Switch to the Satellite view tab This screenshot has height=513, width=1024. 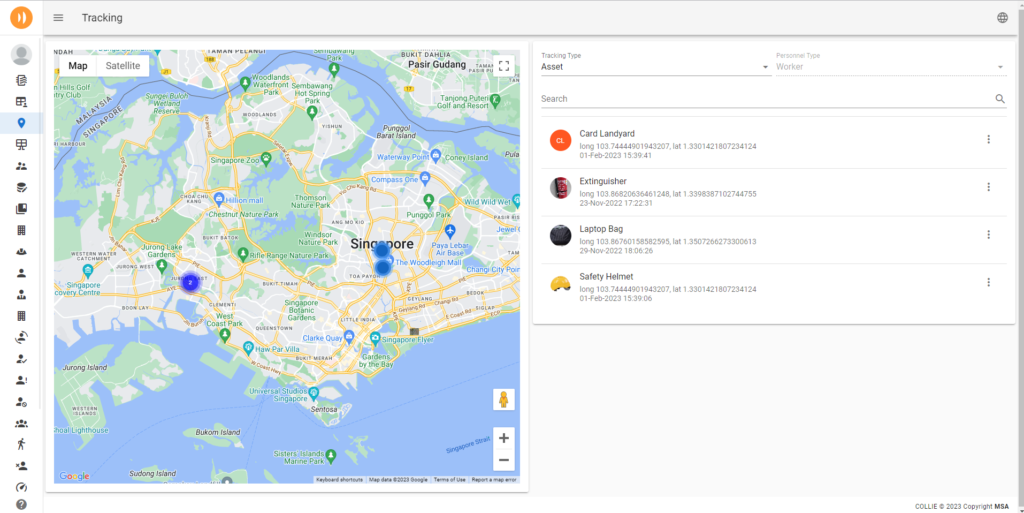coord(123,65)
